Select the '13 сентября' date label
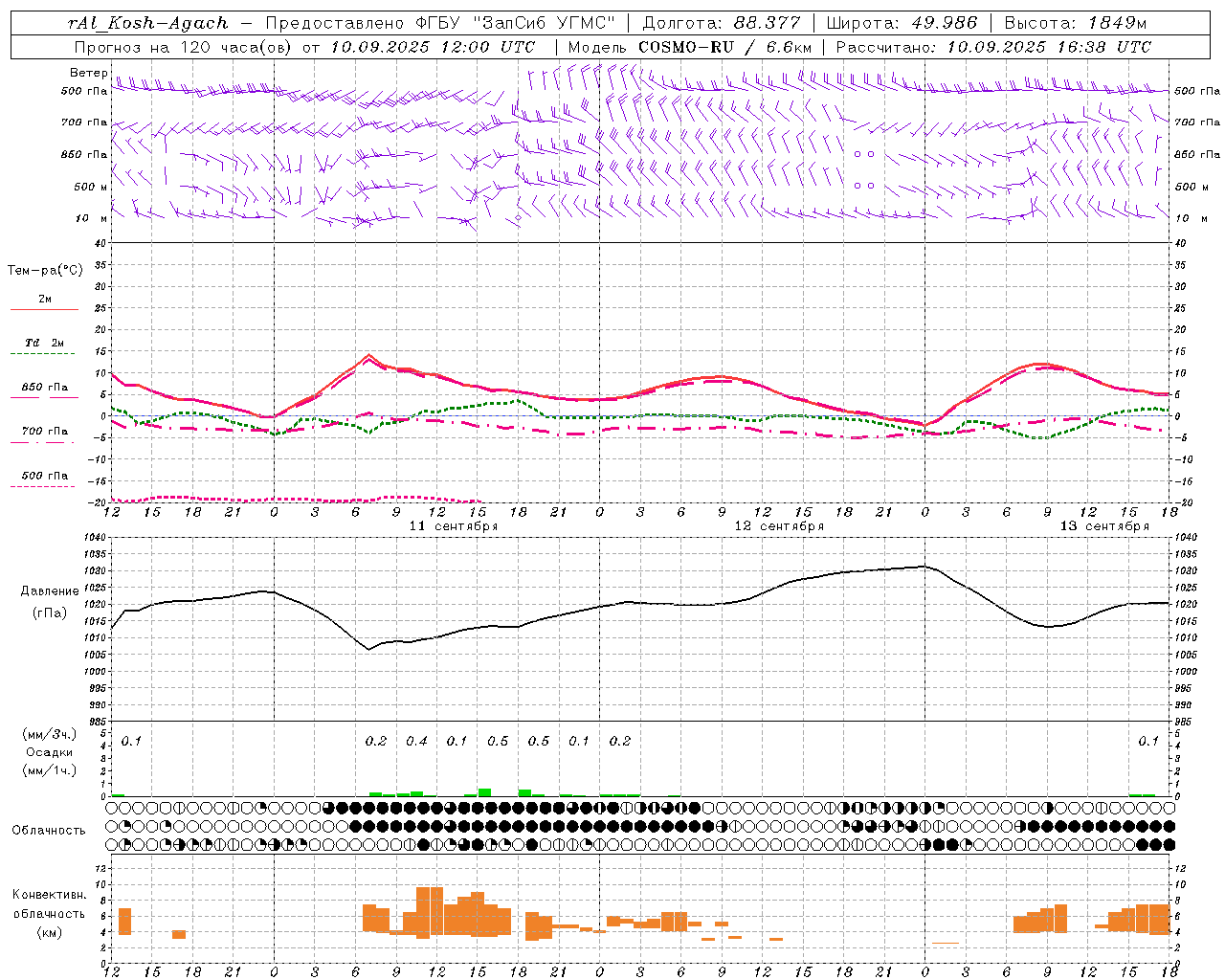Viewport: 1225px width, 980px height. [1104, 526]
